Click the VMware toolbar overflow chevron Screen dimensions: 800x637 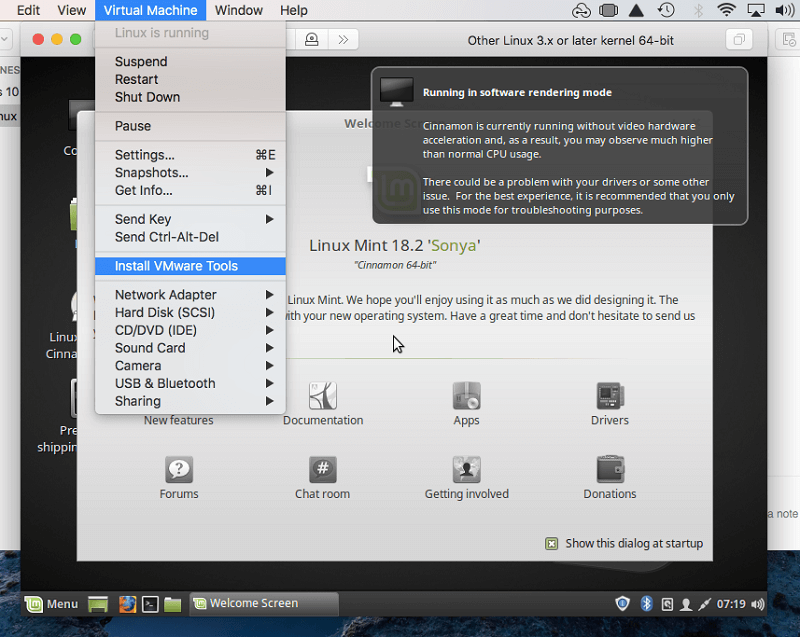pos(343,39)
